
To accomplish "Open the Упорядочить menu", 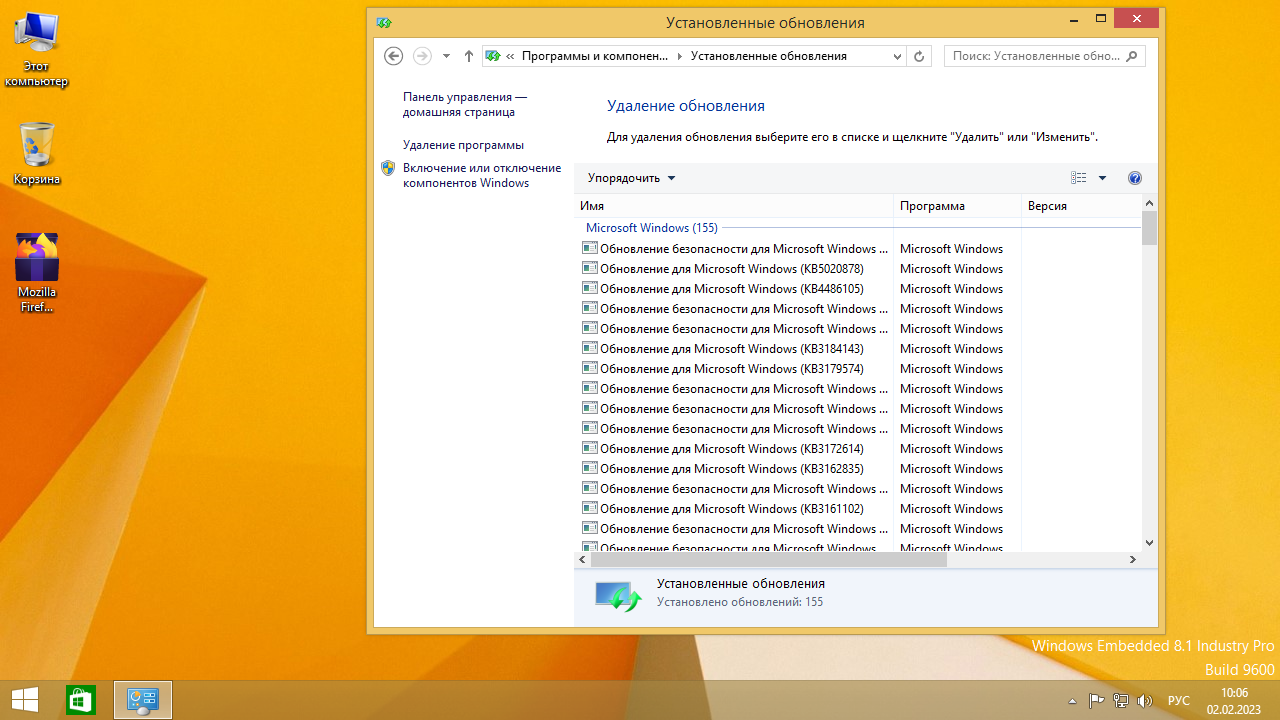I will [632, 178].
